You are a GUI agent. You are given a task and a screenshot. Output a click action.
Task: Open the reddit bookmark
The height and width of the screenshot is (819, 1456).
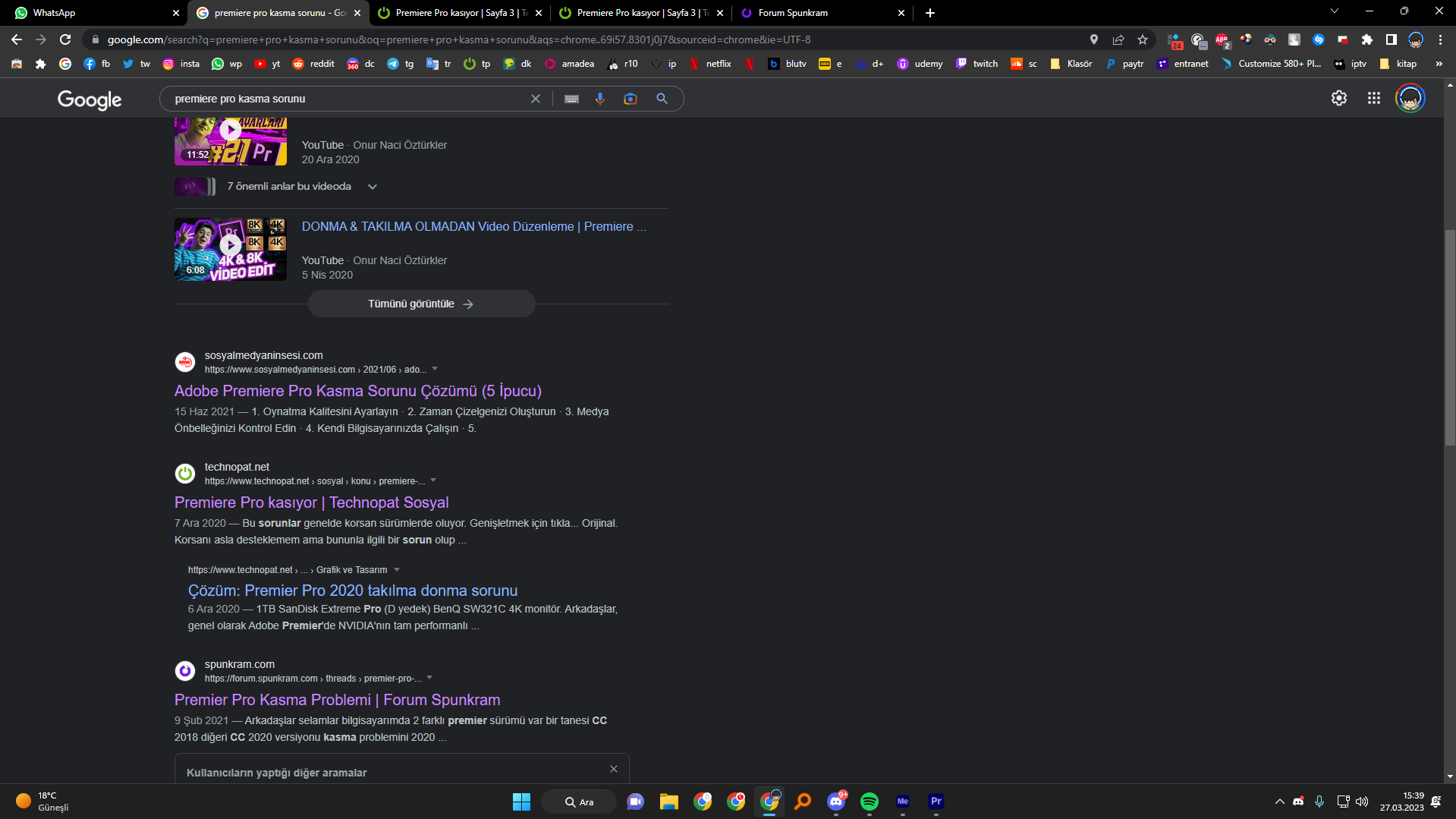pos(313,64)
